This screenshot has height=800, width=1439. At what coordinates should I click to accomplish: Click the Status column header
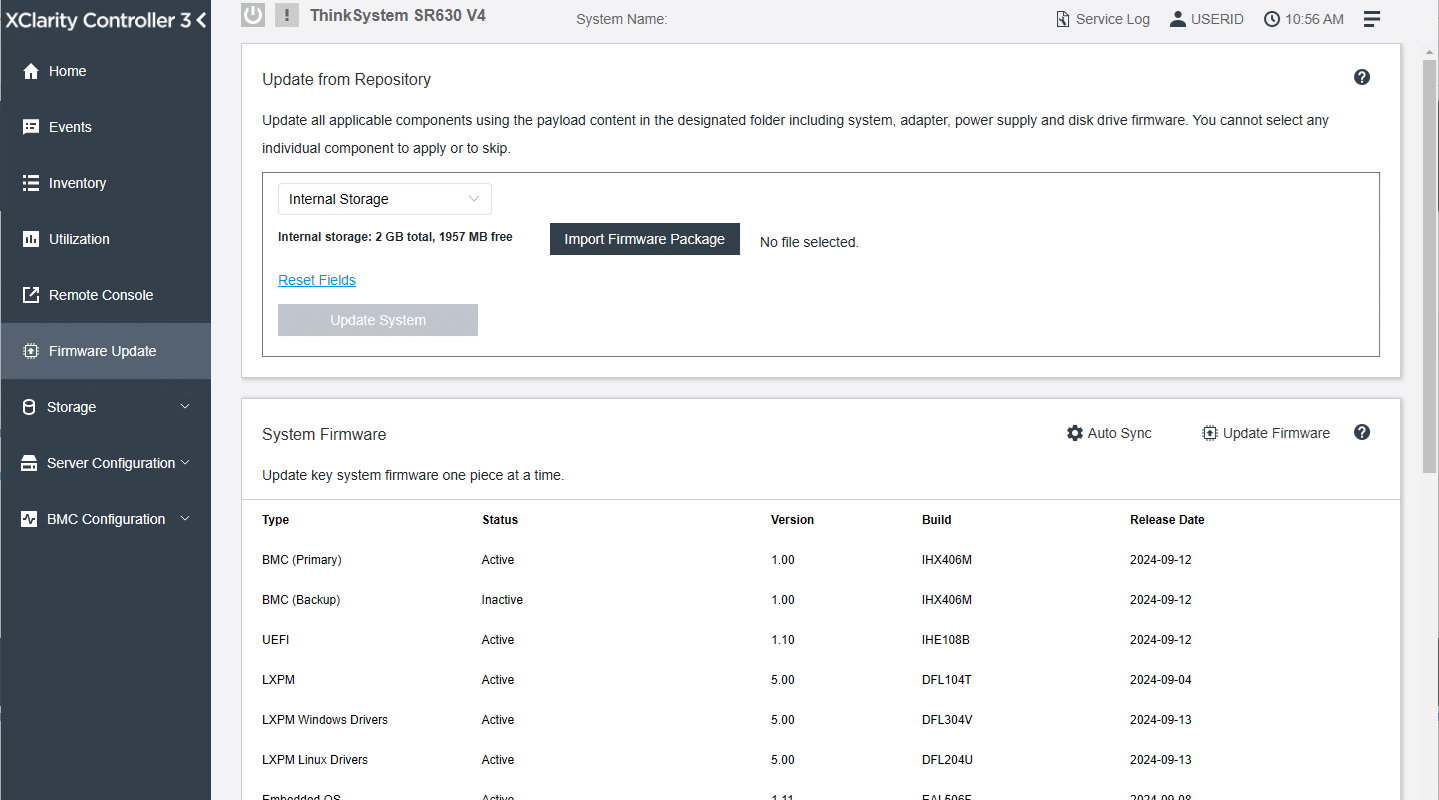(x=500, y=520)
